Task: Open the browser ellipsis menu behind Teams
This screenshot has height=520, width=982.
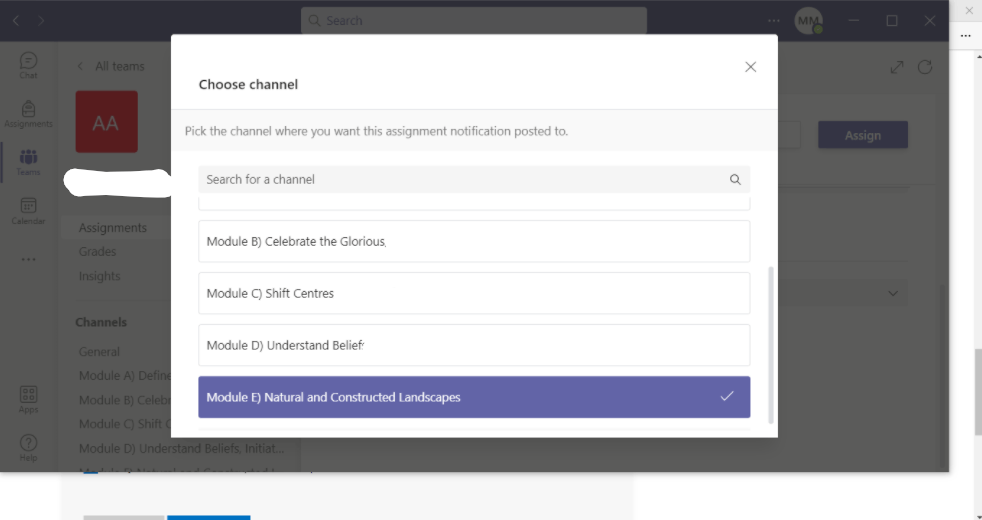Action: coord(966,36)
